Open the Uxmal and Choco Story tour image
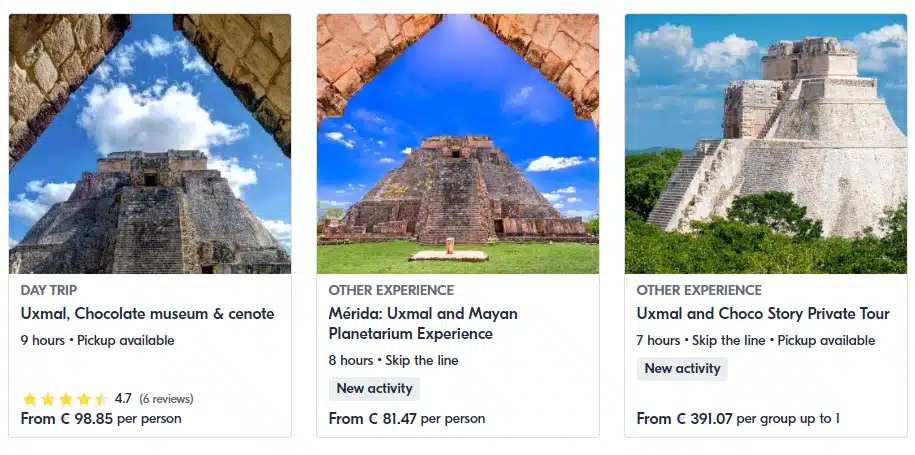The height and width of the screenshot is (455, 915). click(766, 144)
